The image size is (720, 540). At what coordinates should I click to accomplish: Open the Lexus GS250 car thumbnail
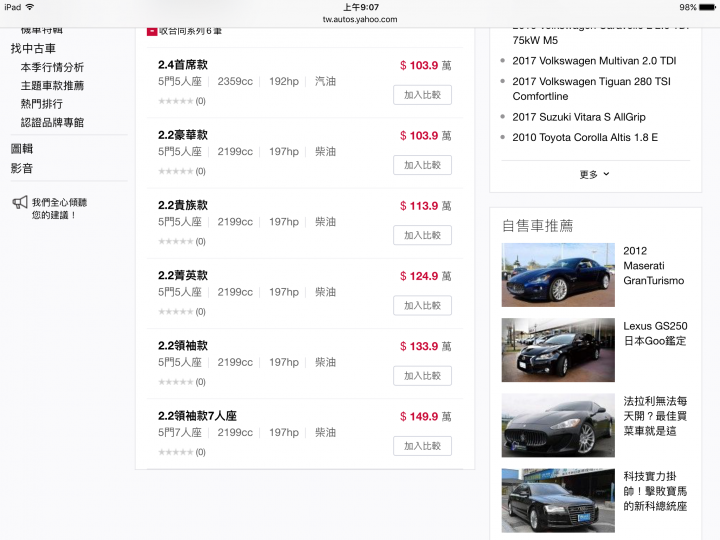click(x=558, y=350)
